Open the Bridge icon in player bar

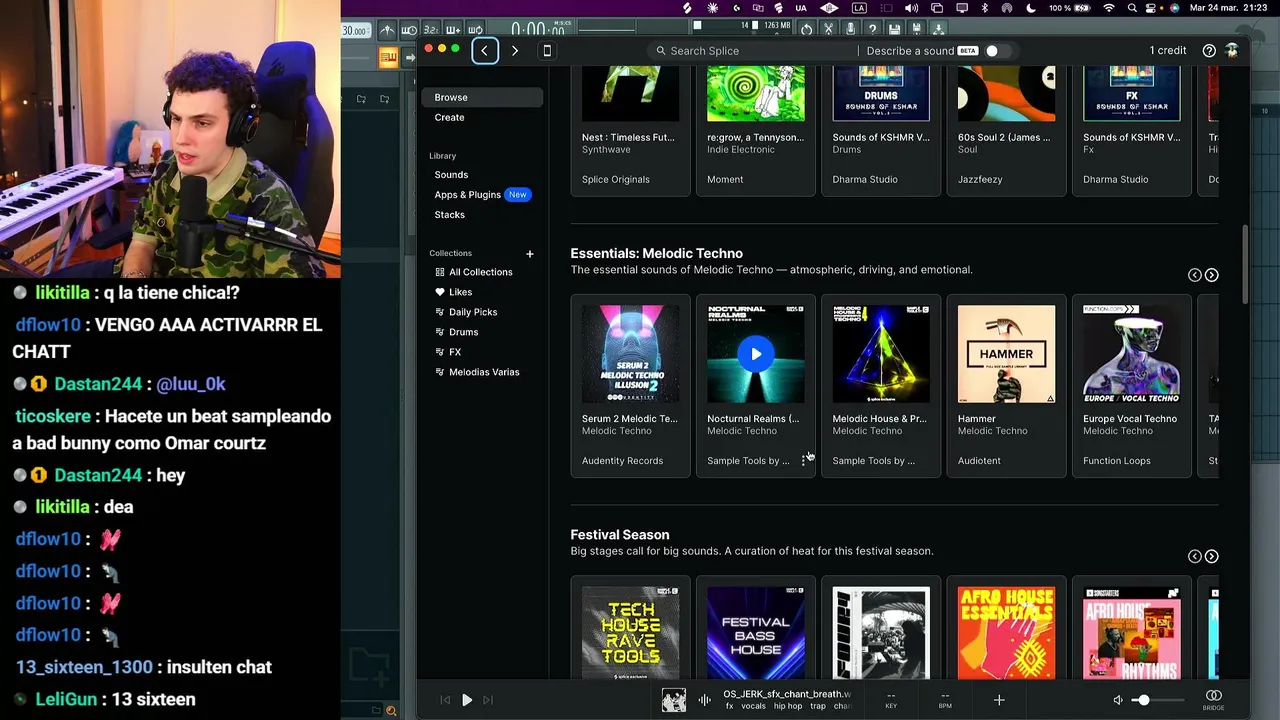(x=1213, y=699)
